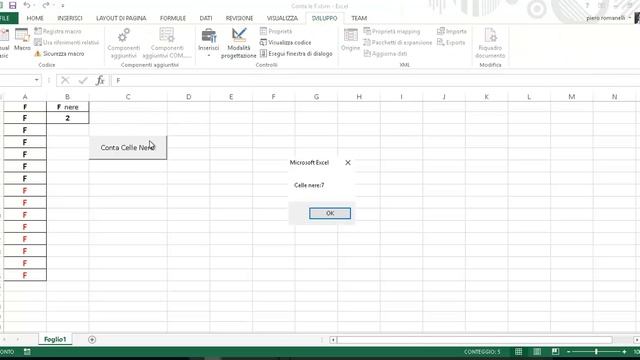Image resolution: width=640 pixels, height=360 pixels.
Task: Switch to the HOME tab
Action: point(35,18)
